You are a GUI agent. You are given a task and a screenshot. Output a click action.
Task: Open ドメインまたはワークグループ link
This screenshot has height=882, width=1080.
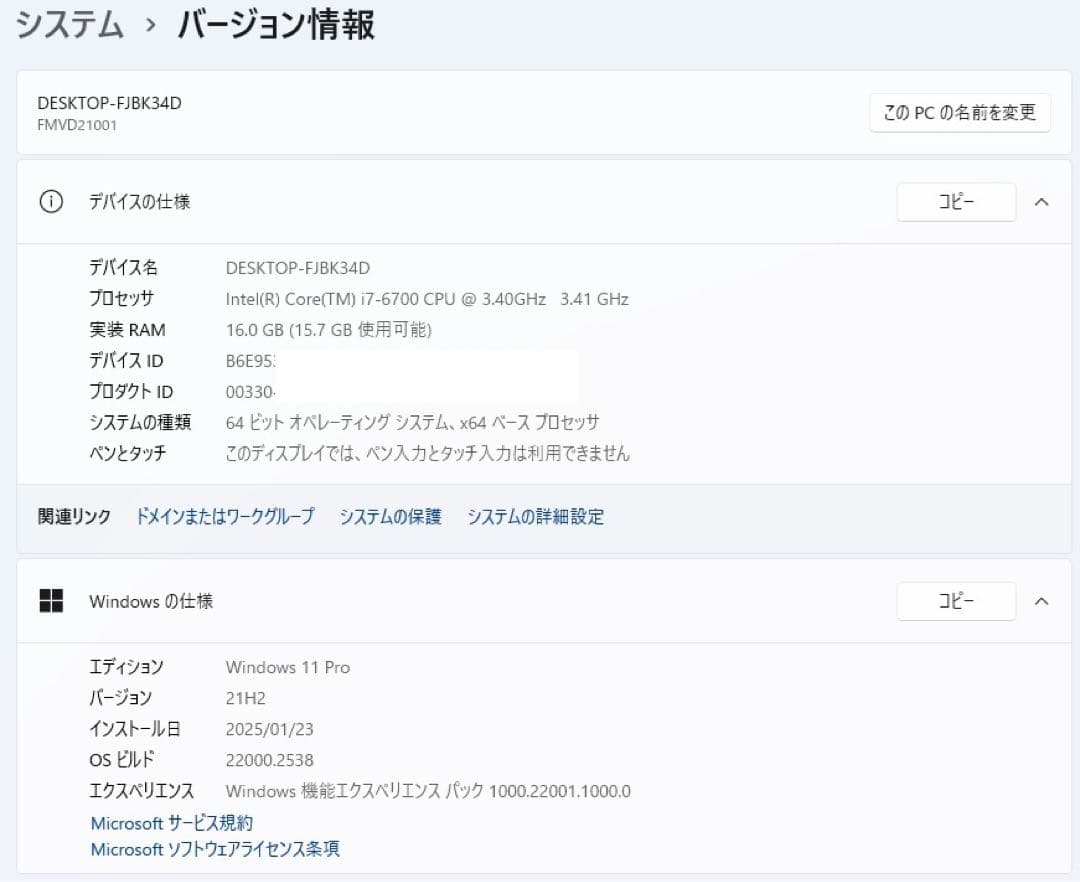point(225,516)
